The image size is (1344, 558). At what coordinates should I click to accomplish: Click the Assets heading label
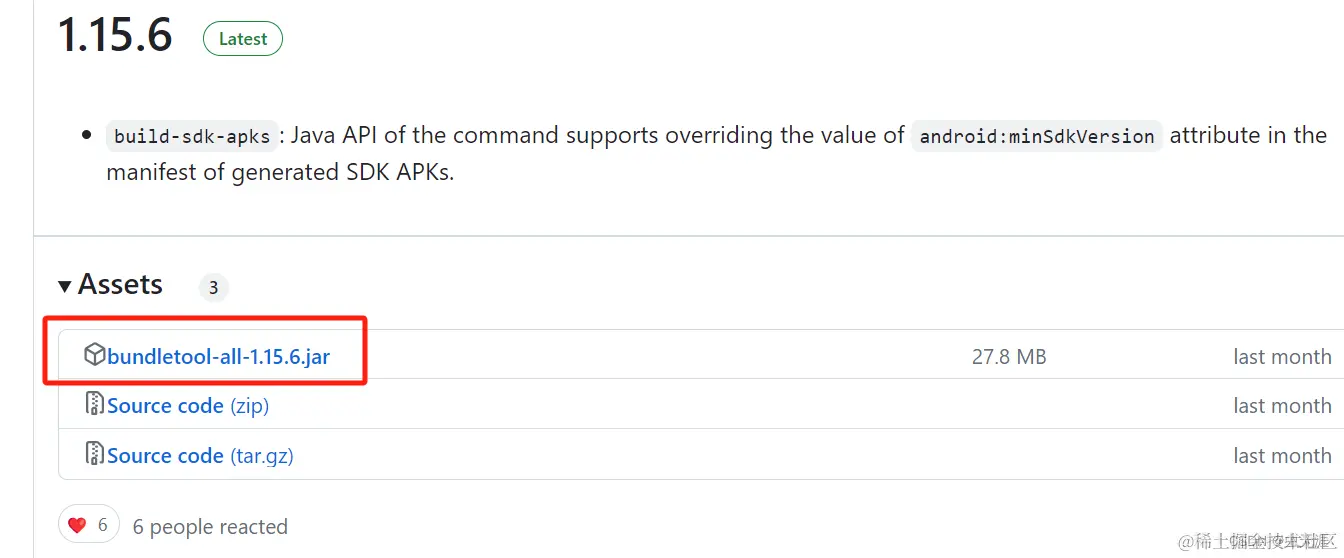(x=120, y=285)
